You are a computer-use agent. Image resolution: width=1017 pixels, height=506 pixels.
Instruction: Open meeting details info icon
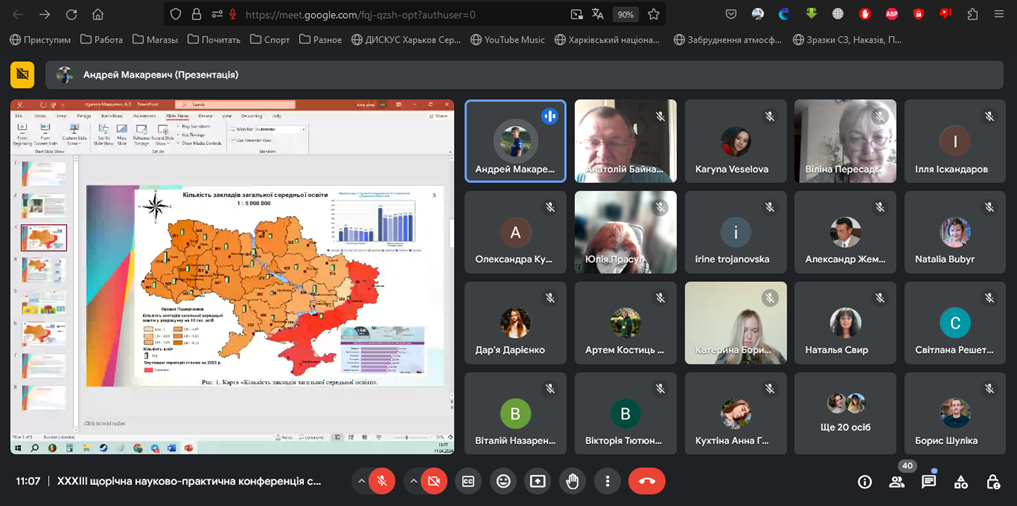point(864,481)
